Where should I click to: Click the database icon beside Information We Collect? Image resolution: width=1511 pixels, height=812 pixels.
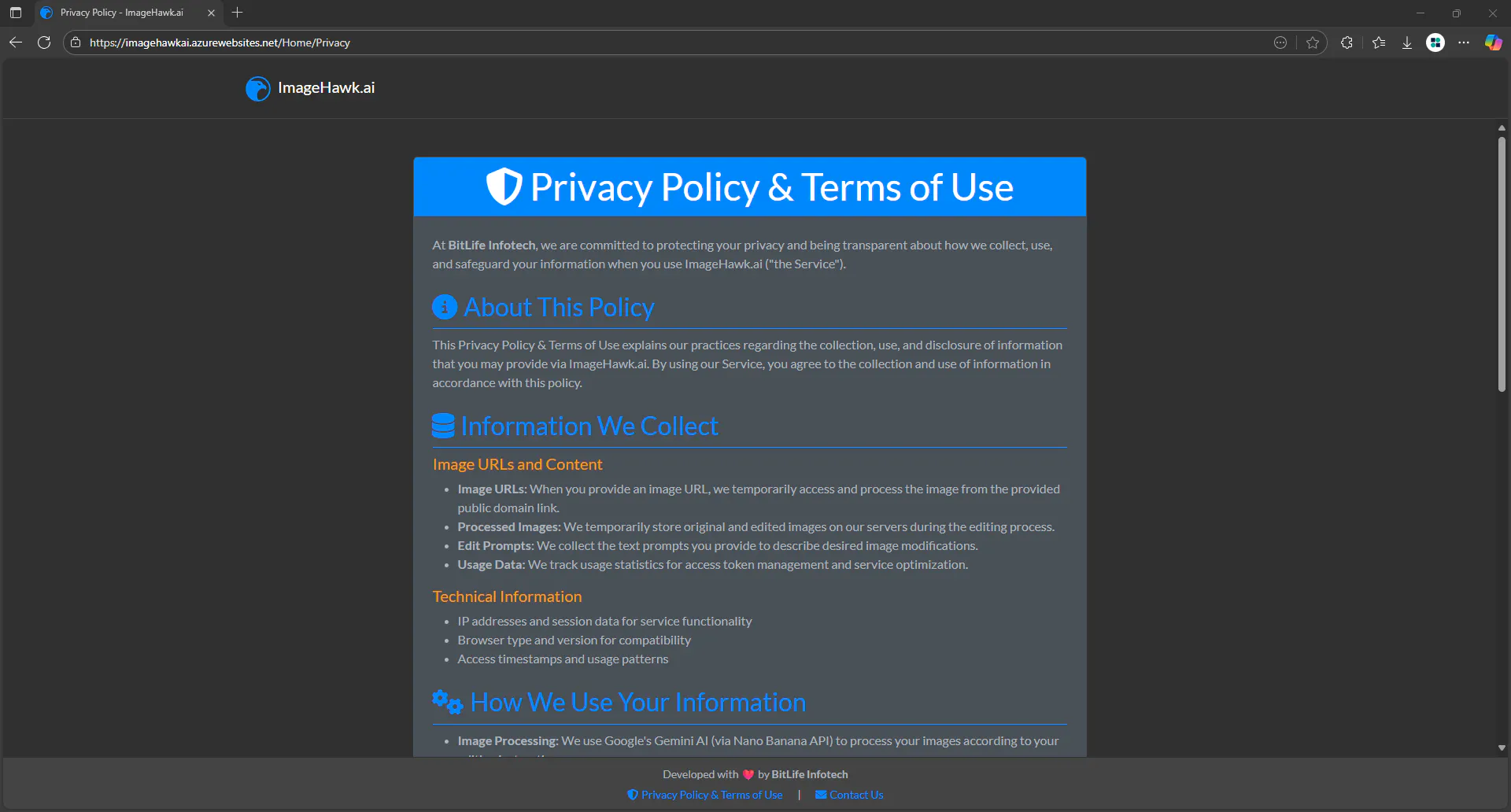point(443,426)
